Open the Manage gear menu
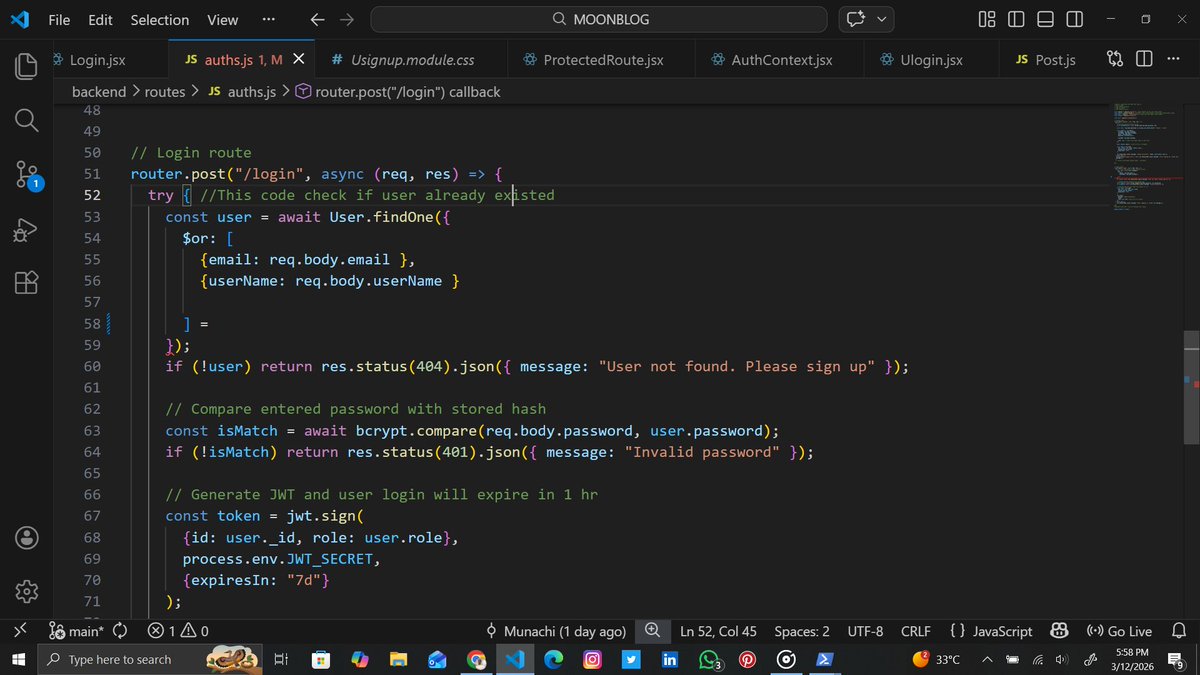1200x675 pixels. click(x=27, y=591)
